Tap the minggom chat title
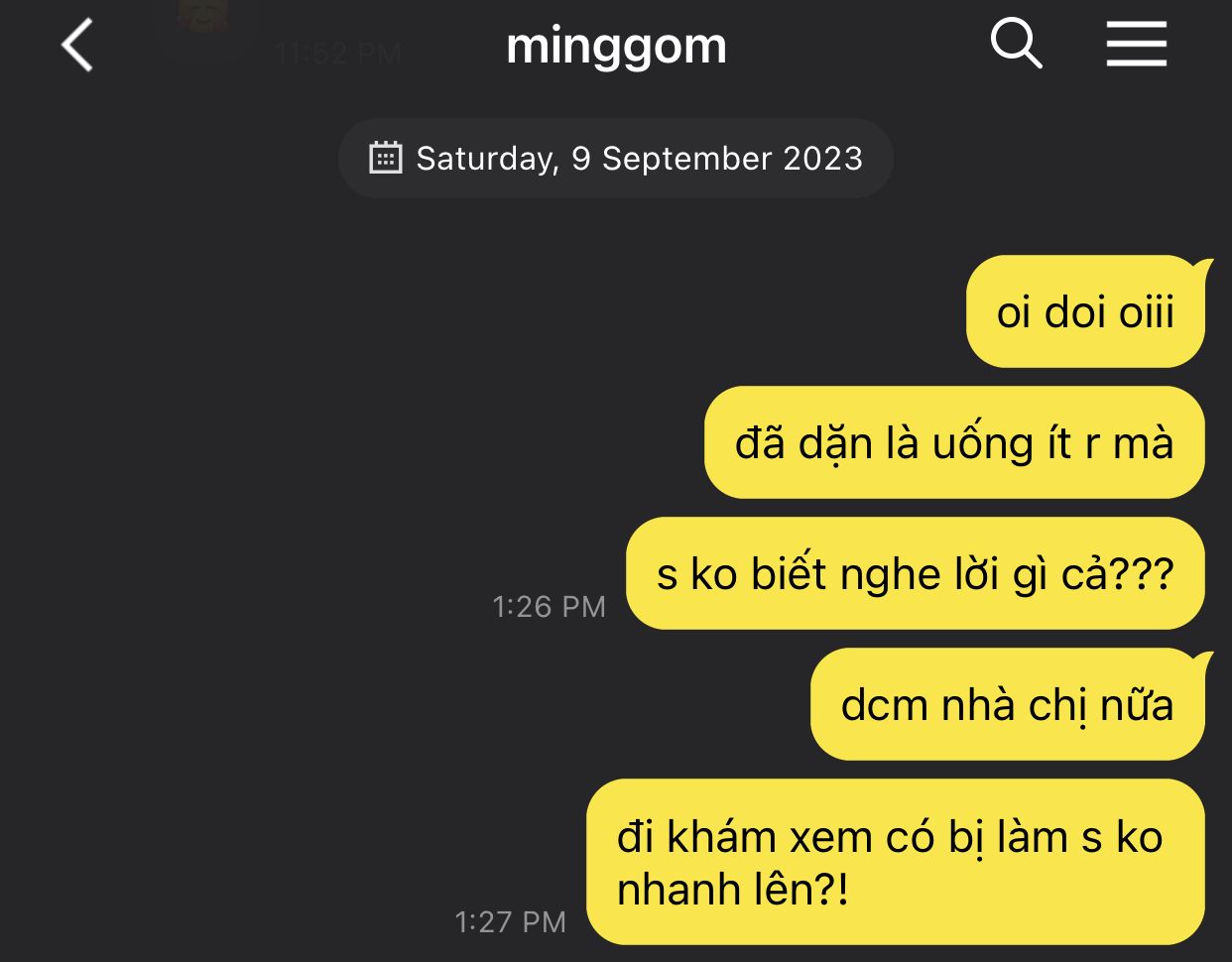The height and width of the screenshot is (962, 1232). click(616, 45)
